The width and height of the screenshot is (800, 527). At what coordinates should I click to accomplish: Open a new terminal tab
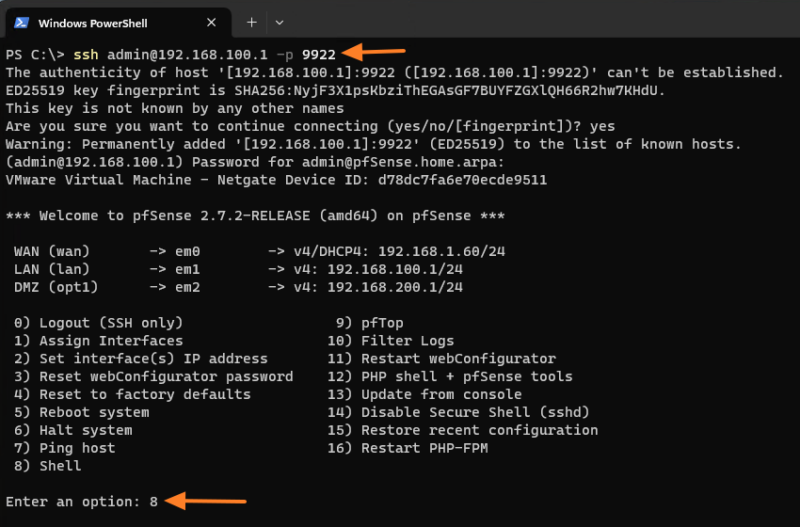[252, 21]
